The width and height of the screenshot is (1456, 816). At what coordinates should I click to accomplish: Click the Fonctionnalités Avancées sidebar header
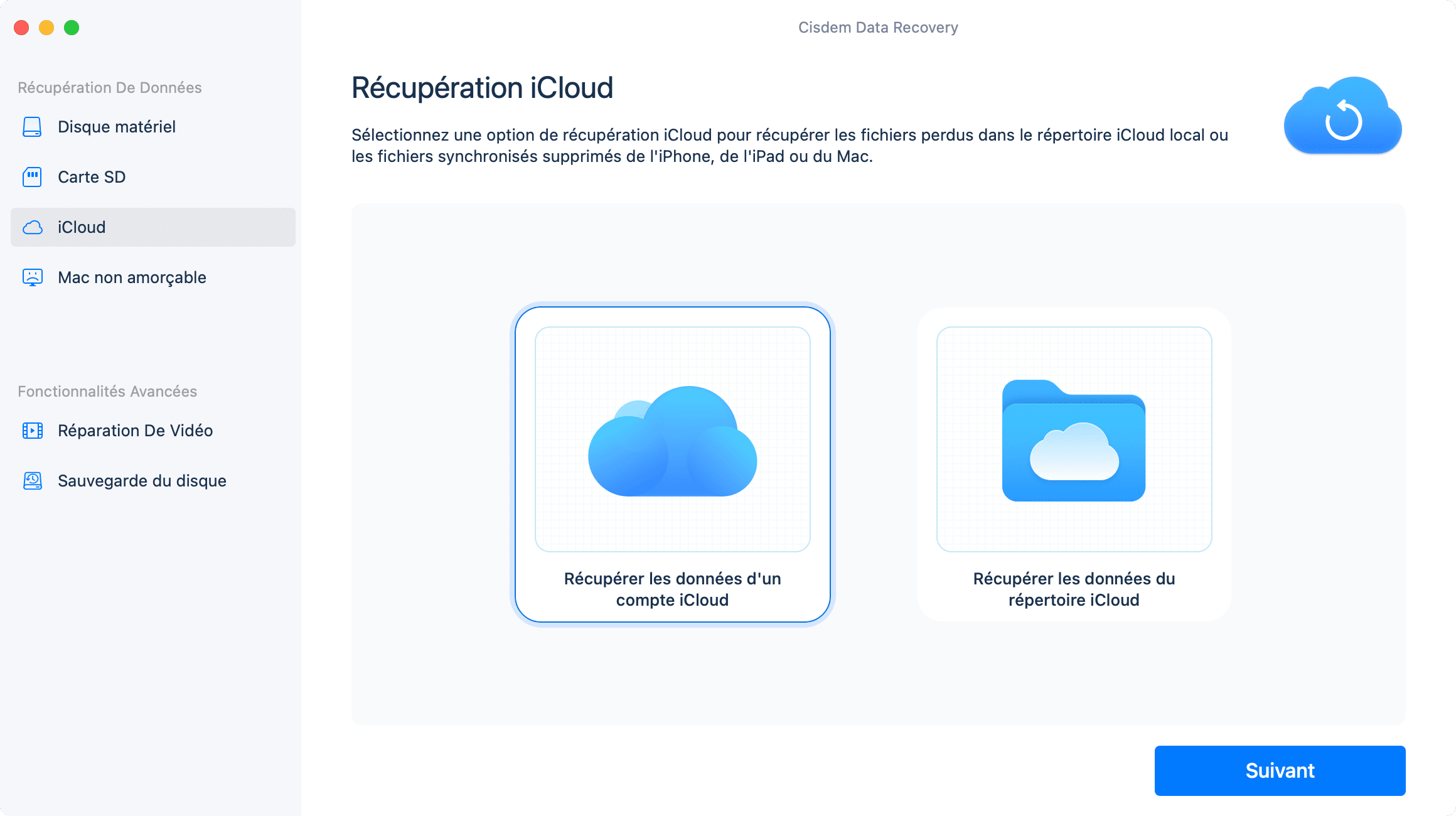click(107, 392)
